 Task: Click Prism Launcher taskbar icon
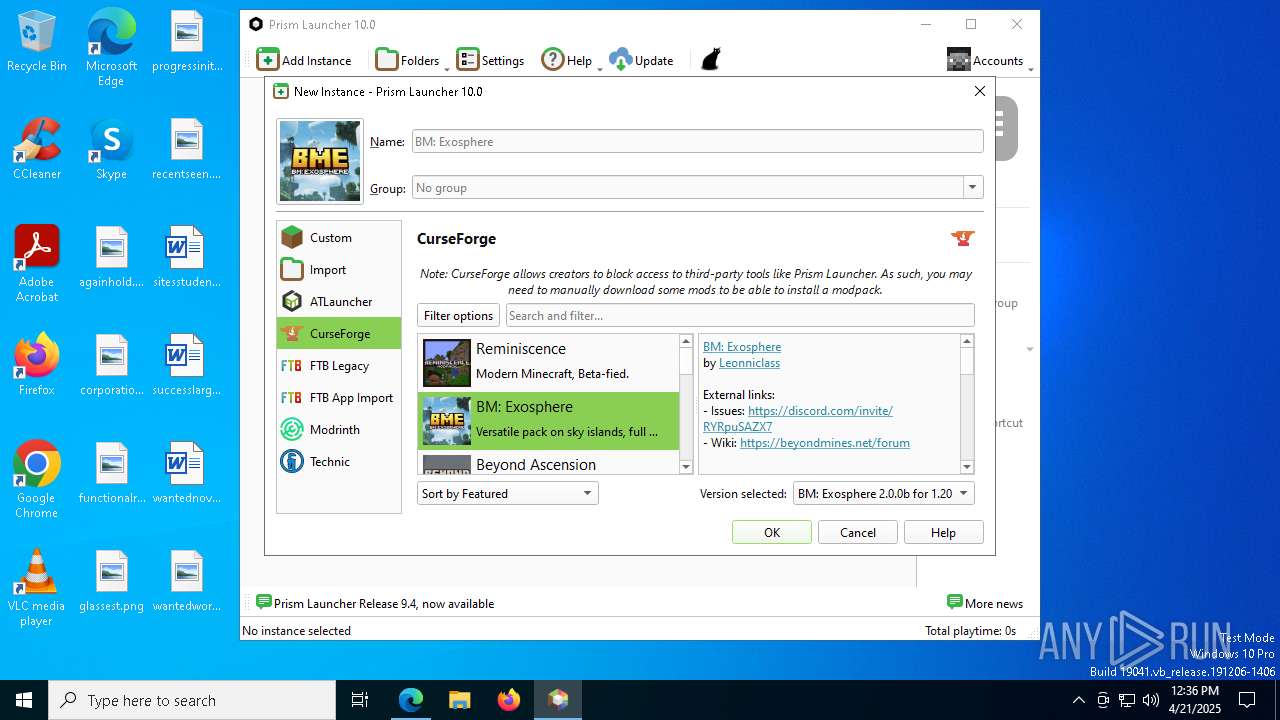click(558, 700)
